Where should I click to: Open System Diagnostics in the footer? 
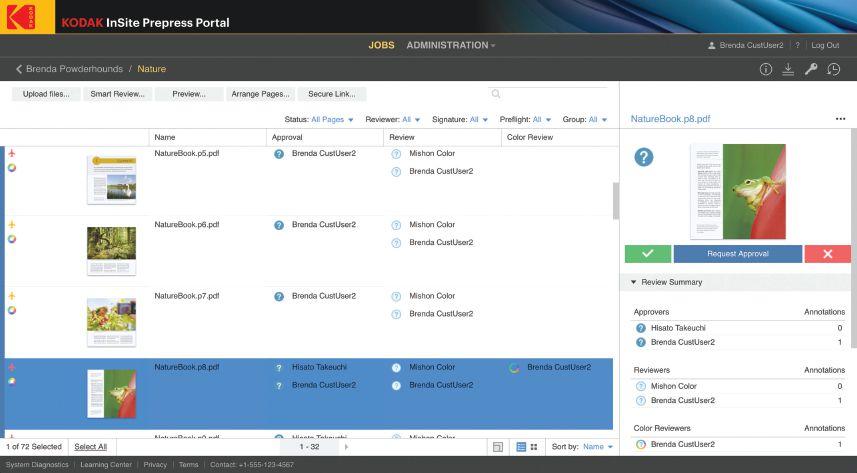click(37, 465)
